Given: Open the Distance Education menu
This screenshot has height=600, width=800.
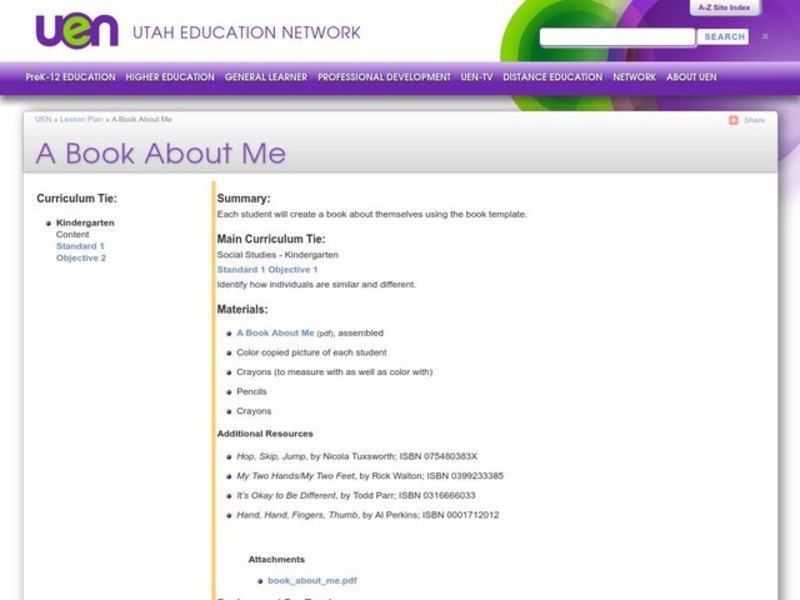Looking at the screenshot, I should coord(553,77).
